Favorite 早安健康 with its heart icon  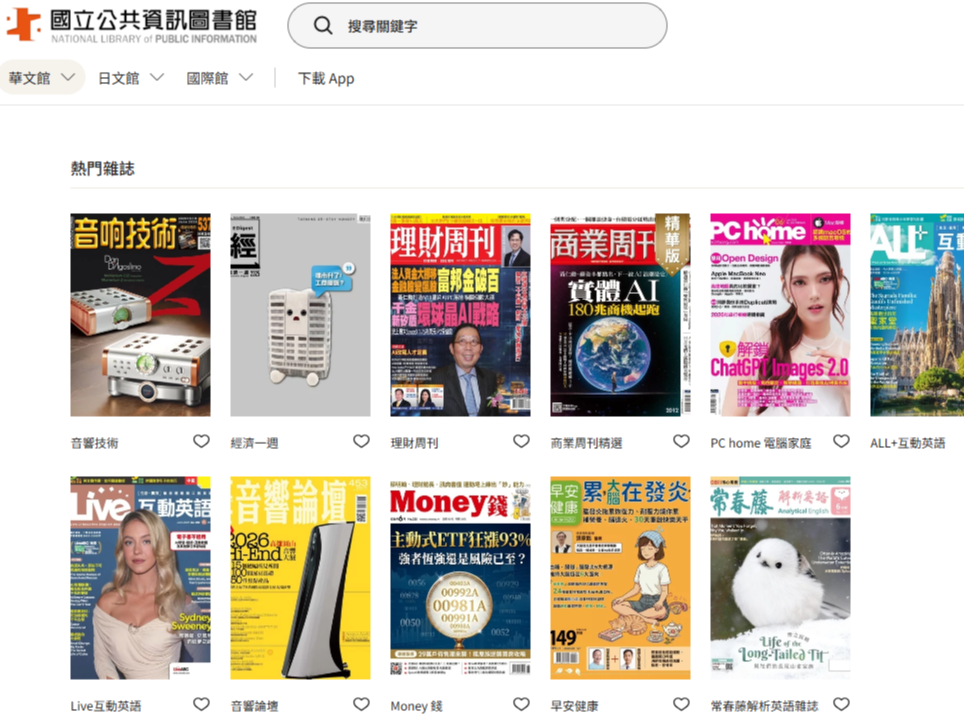pyautogui.click(x=681, y=705)
